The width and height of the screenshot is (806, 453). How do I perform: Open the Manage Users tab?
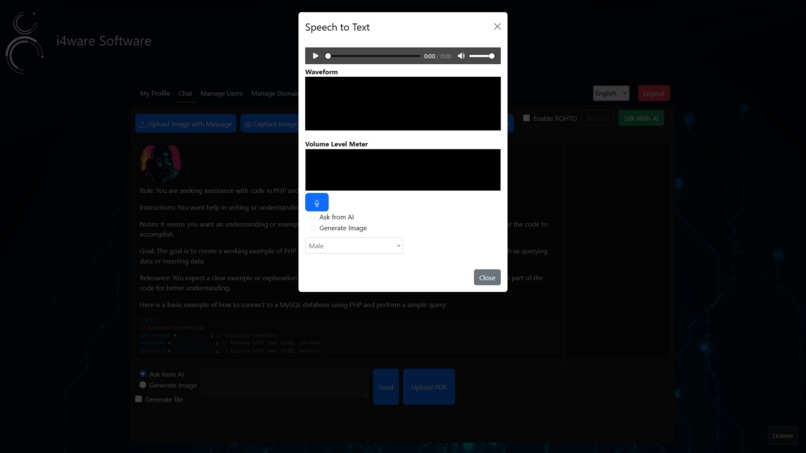[222, 94]
